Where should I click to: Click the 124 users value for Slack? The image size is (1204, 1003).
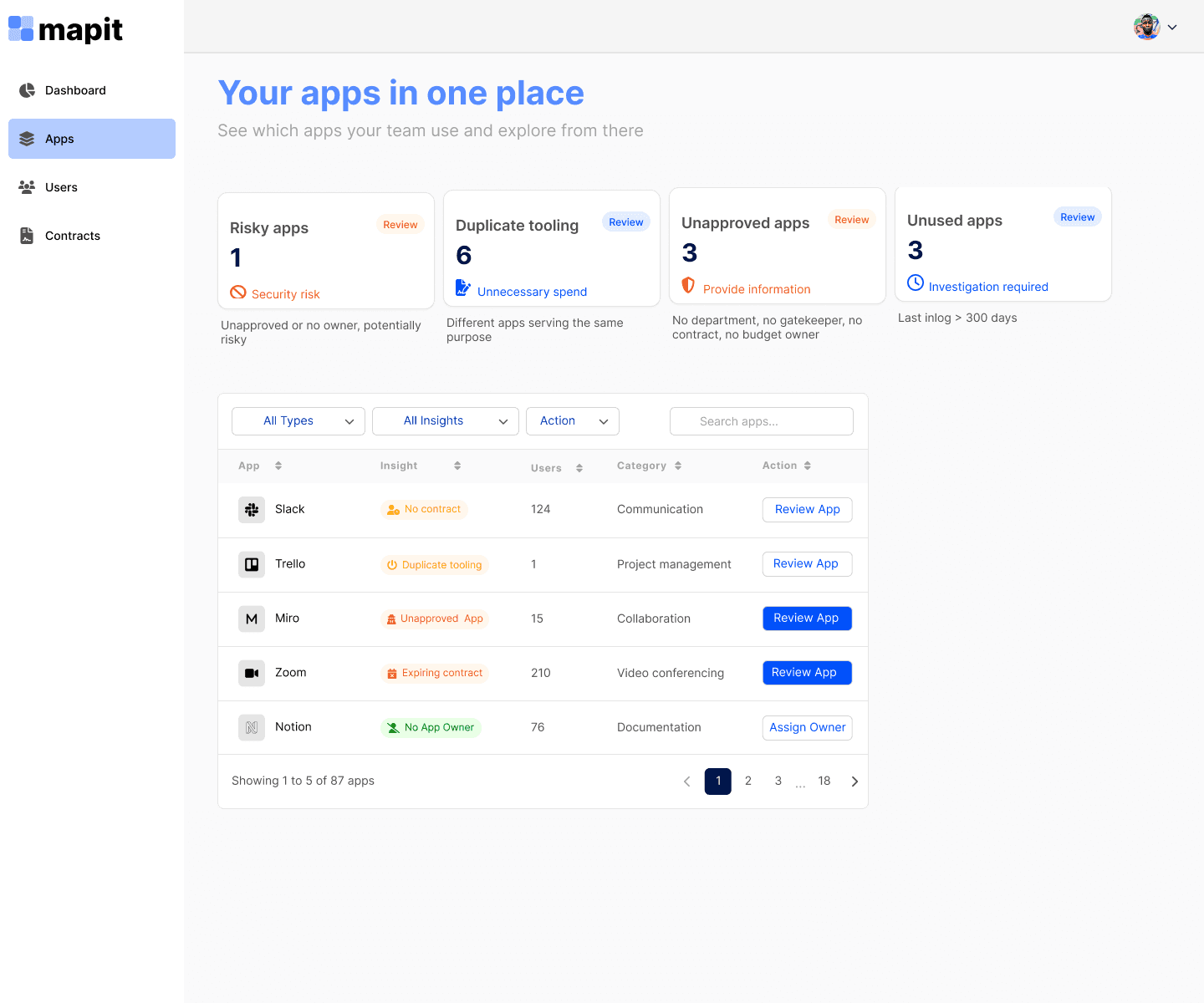point(541,510)
